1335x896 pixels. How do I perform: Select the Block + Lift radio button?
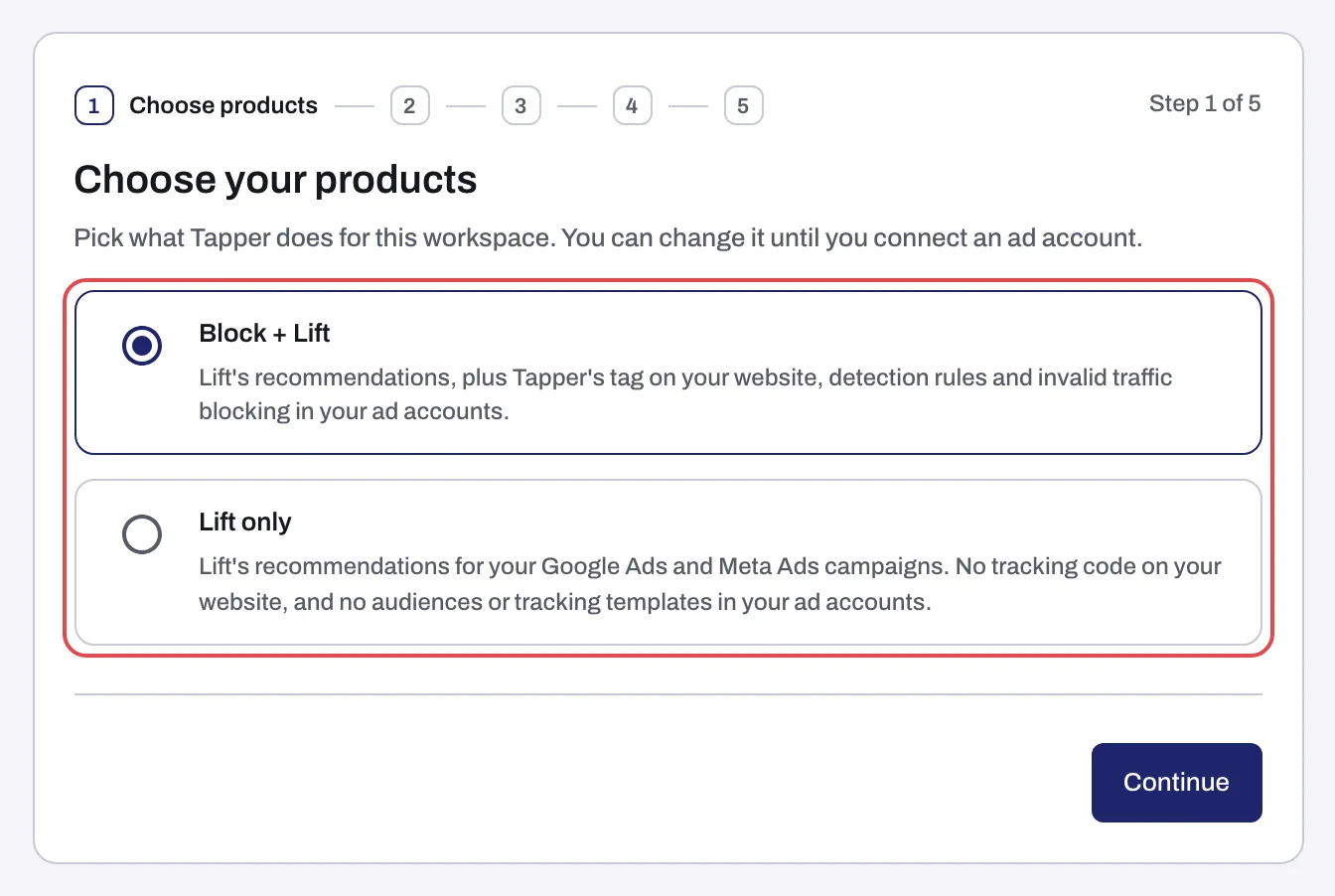click(x=142, y=346)
